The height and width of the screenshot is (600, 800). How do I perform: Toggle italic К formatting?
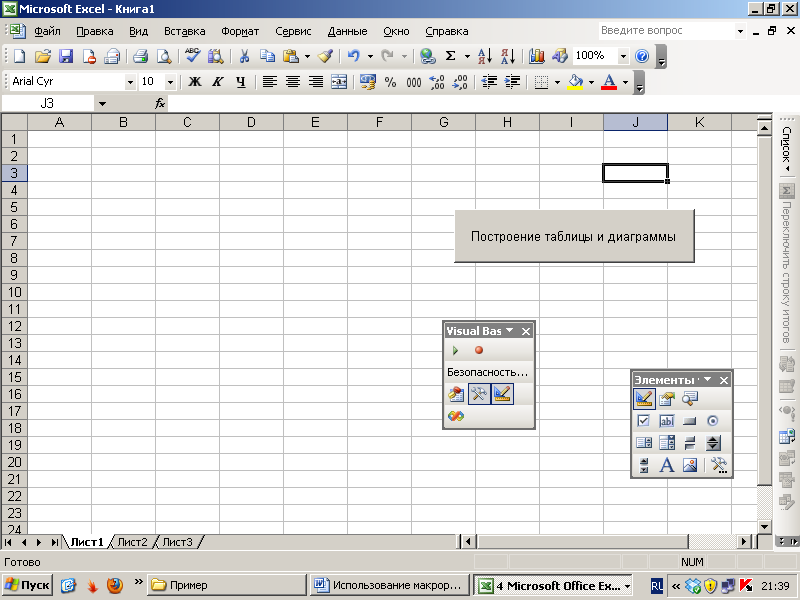[218, 82]
